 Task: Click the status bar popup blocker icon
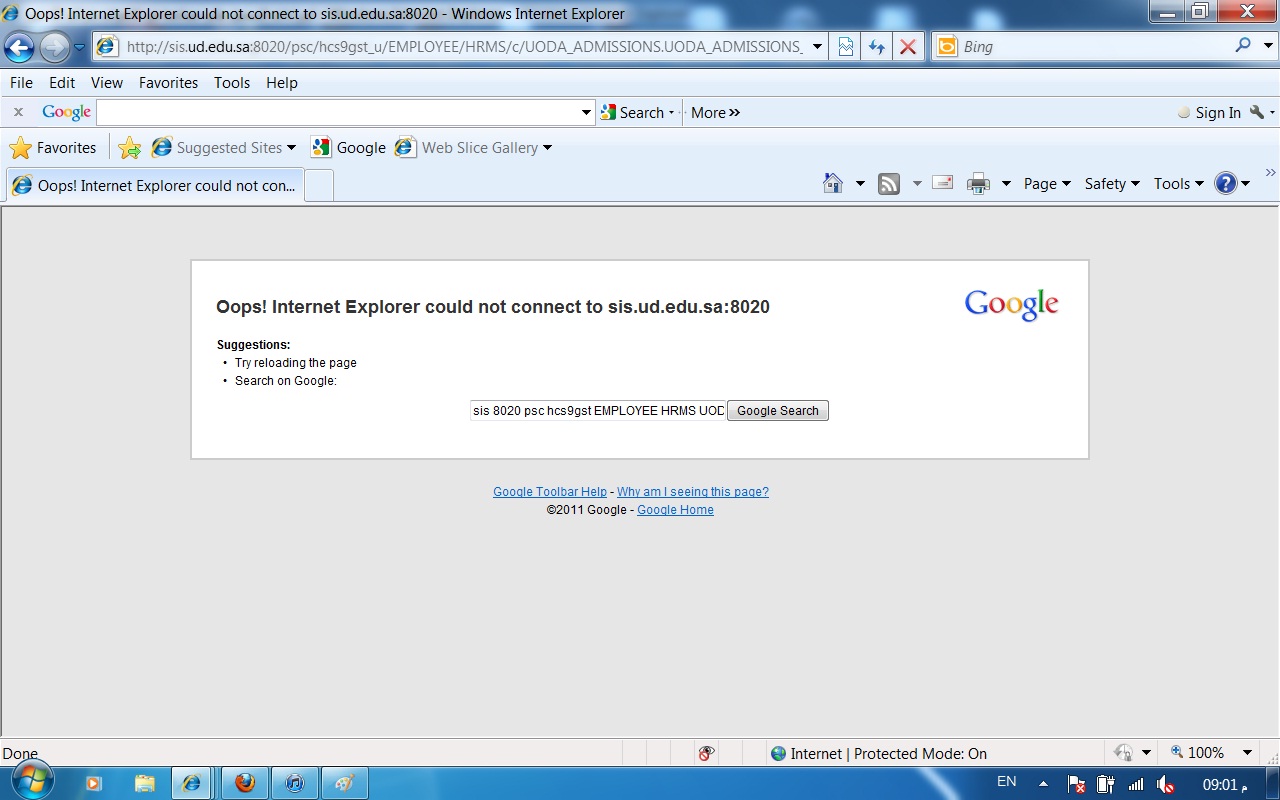click(706, 753)
